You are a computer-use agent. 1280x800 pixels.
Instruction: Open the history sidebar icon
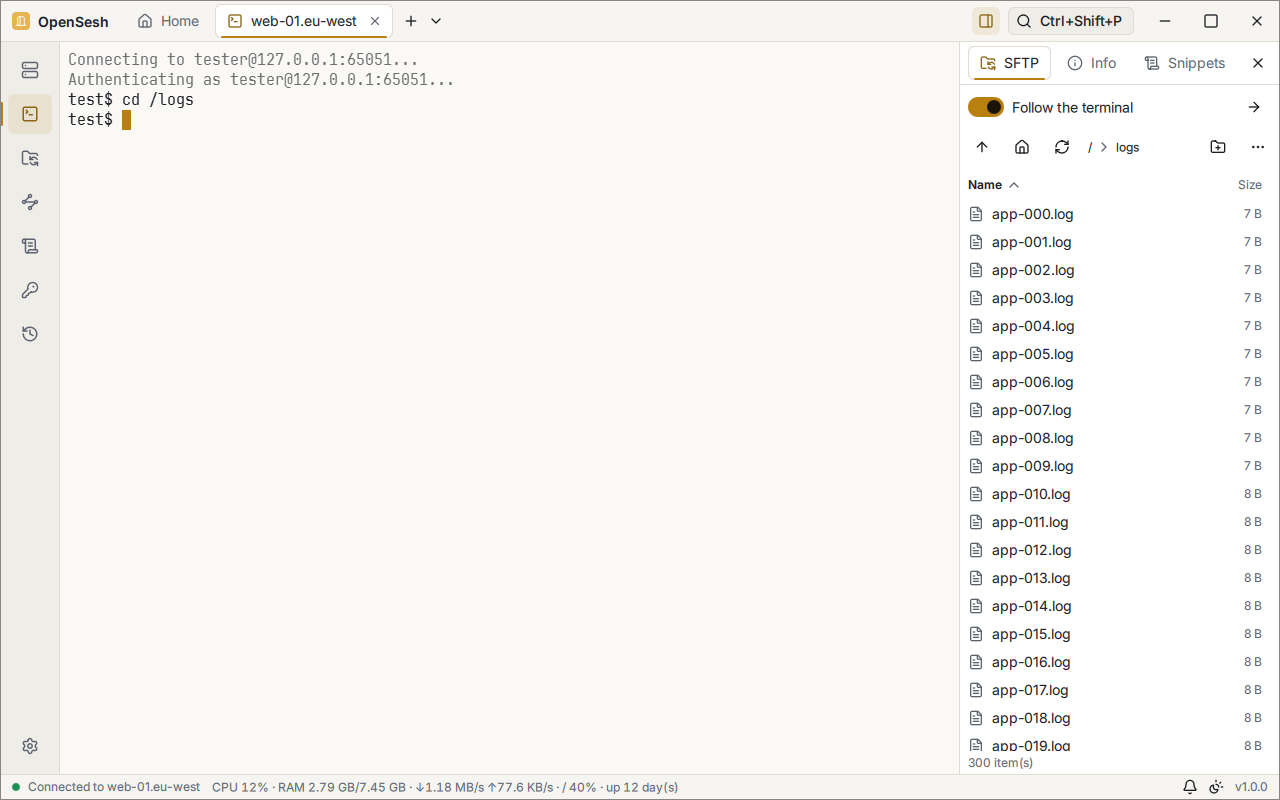point(30,334)
